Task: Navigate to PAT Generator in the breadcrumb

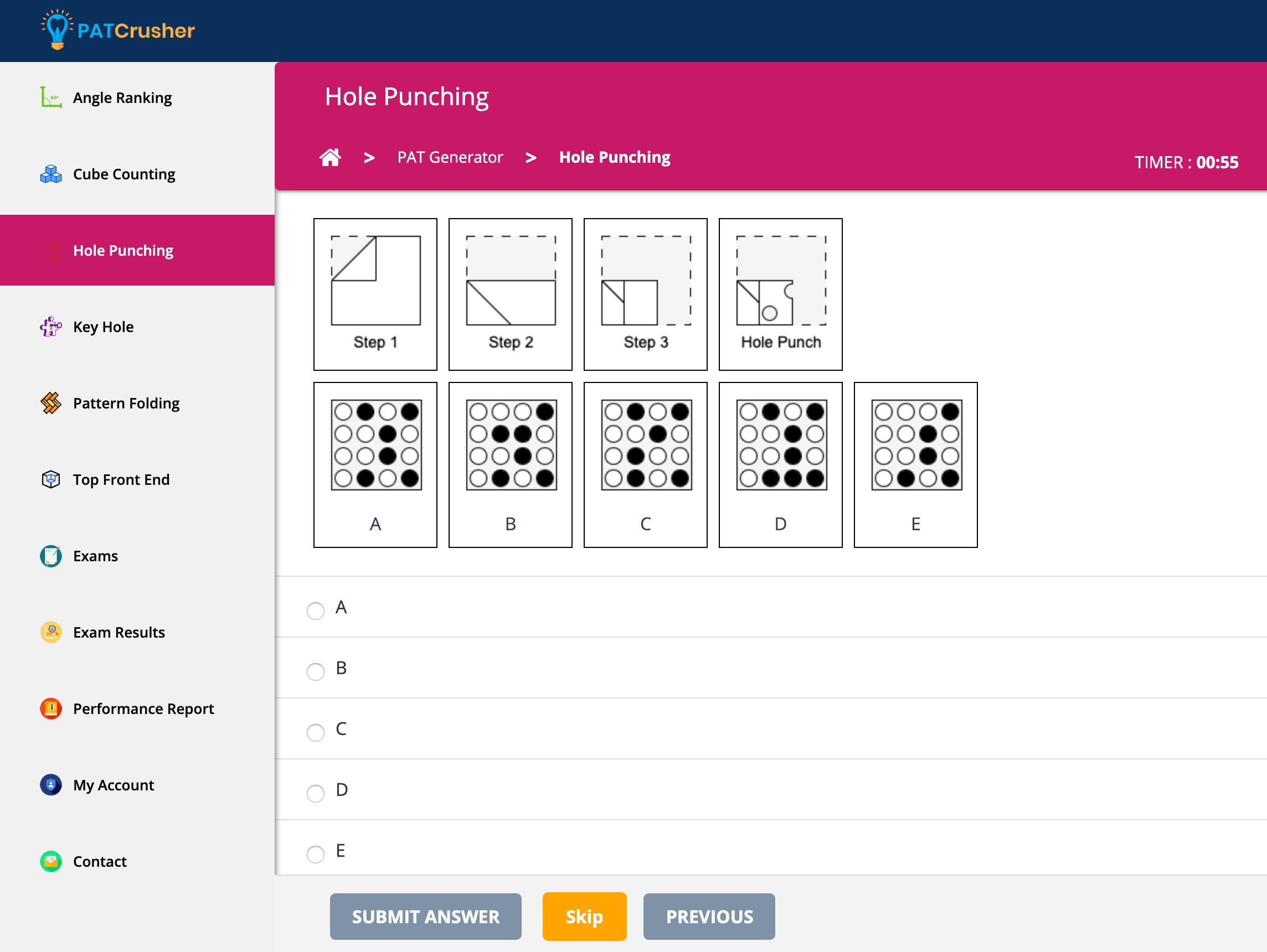Action: tap(450, 157)
